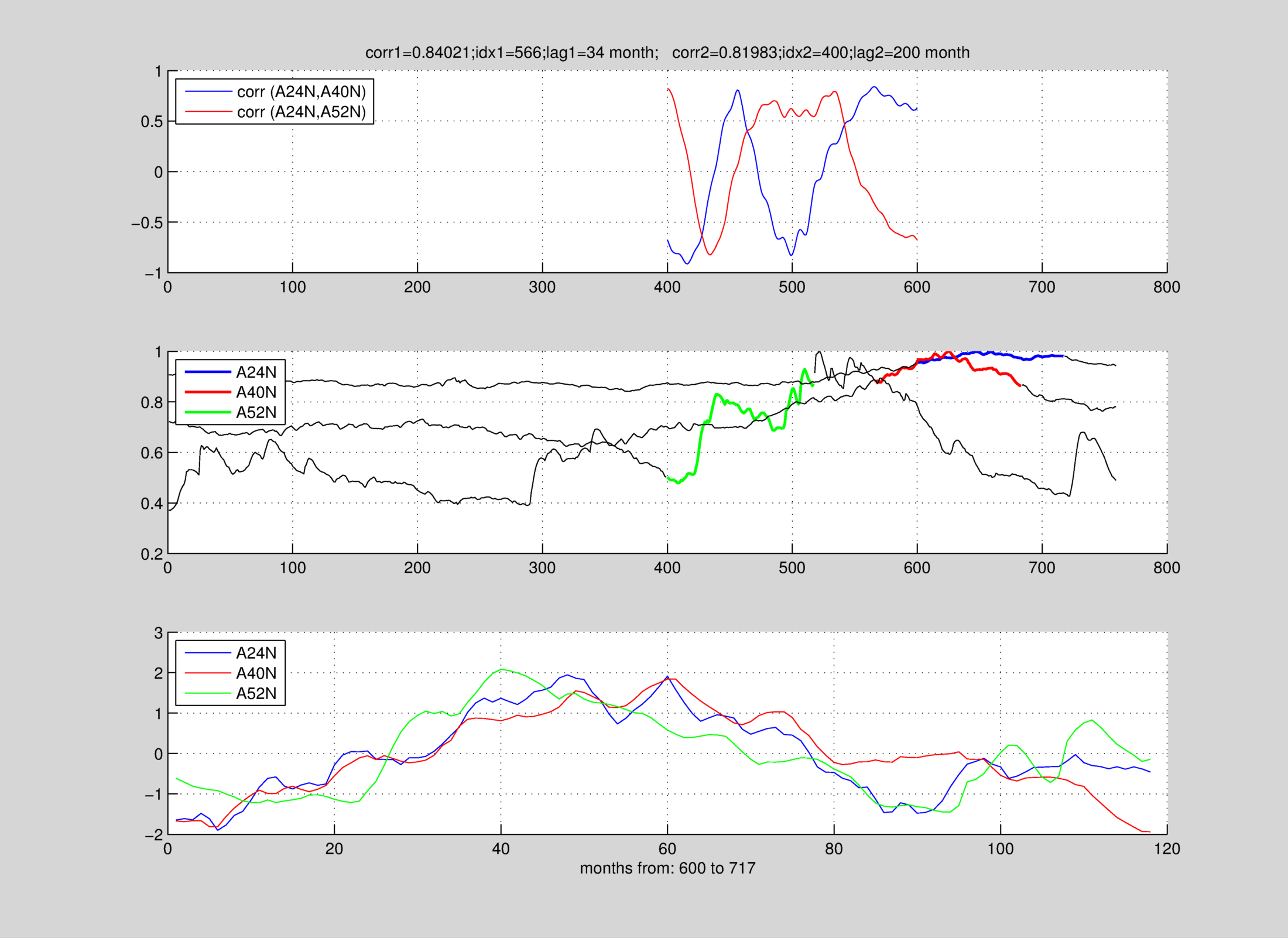Select A52N label in middle plot legend
The height and width of the screenshot is (938, 1288).
(x=256, y=413)
